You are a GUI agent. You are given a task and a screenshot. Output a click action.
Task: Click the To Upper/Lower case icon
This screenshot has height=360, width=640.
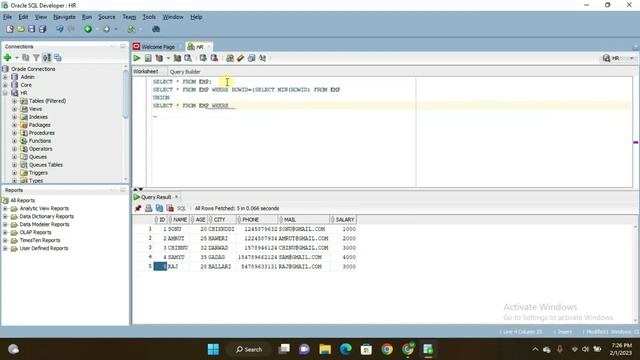(262, 58)
